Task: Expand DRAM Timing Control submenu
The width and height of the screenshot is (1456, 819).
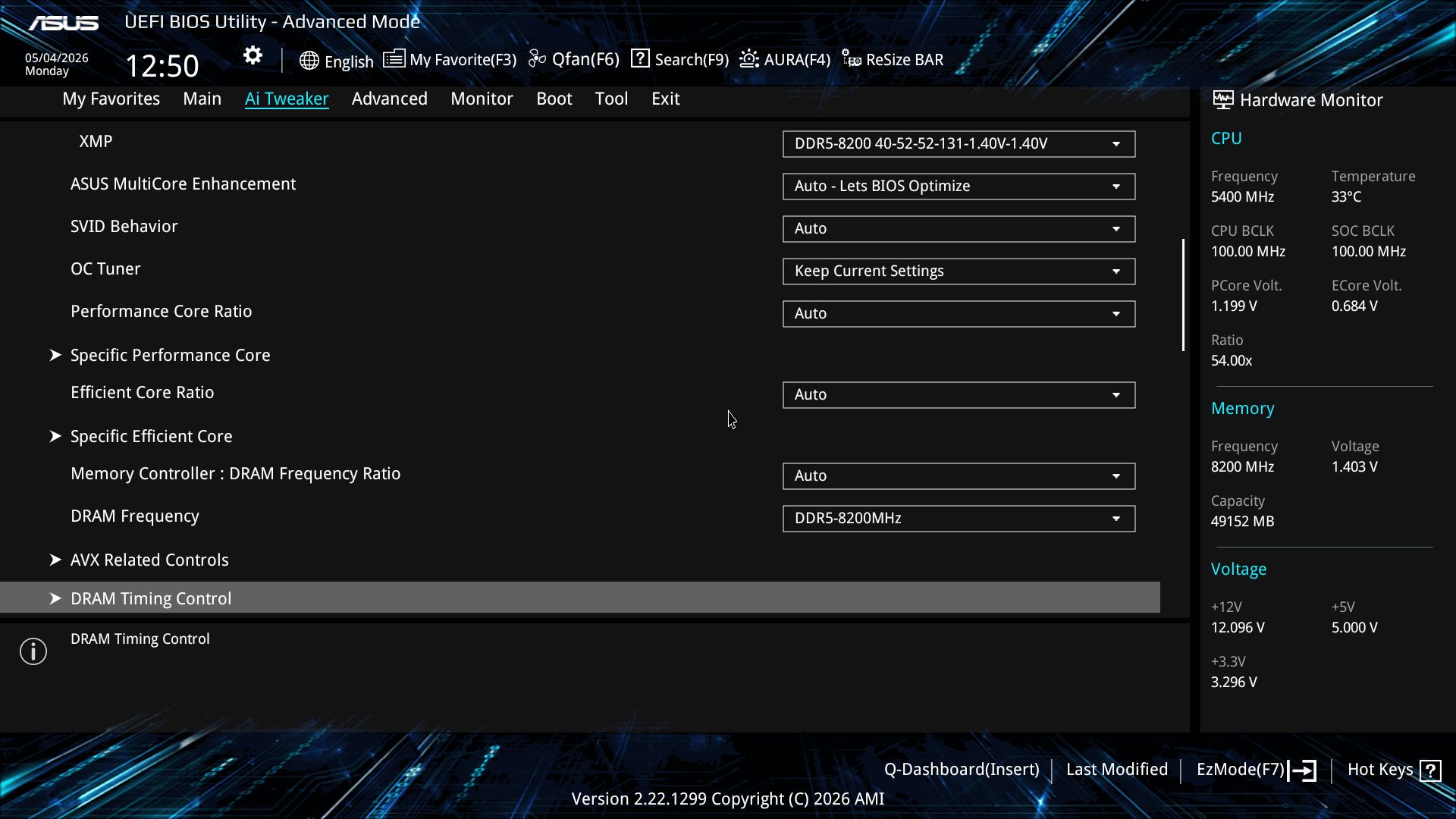Action: (580, 598)
